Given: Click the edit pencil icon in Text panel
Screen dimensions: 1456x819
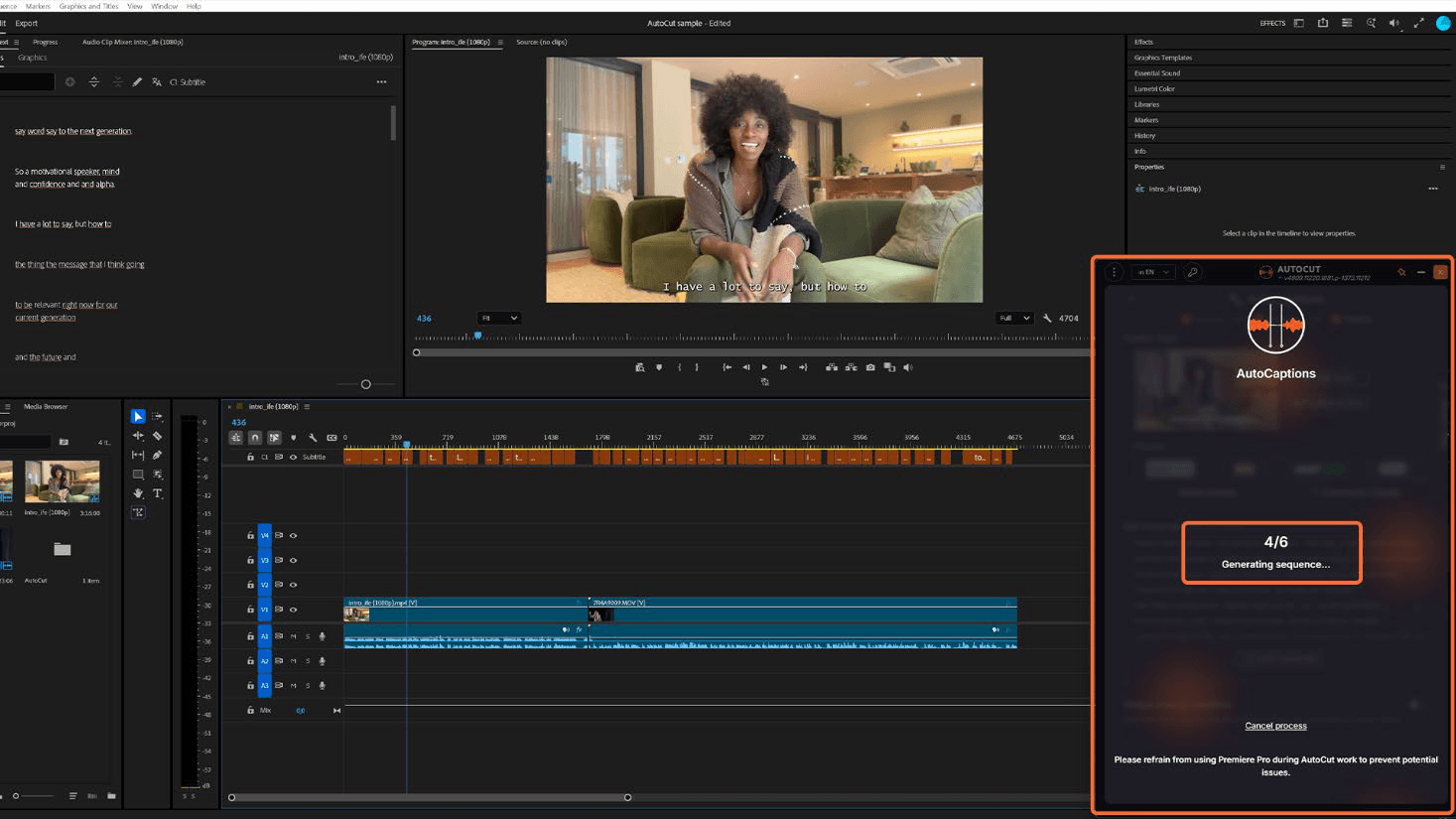Looking at the screenshot, I should point(137,82).
